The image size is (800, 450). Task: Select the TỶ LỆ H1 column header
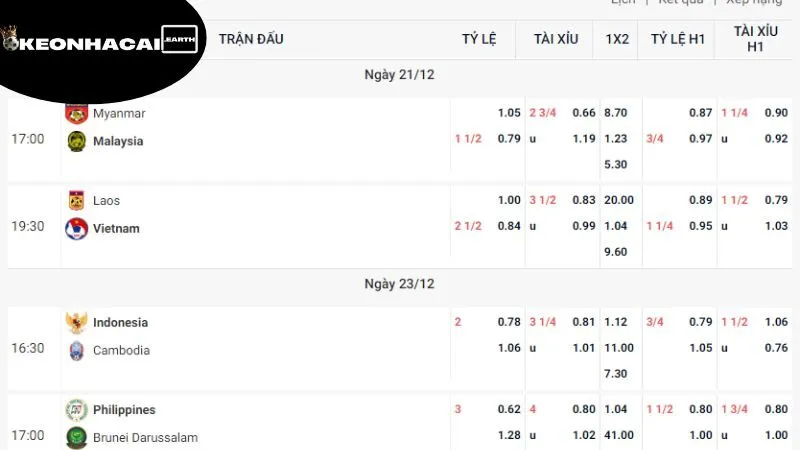click(x=678, y=39)
